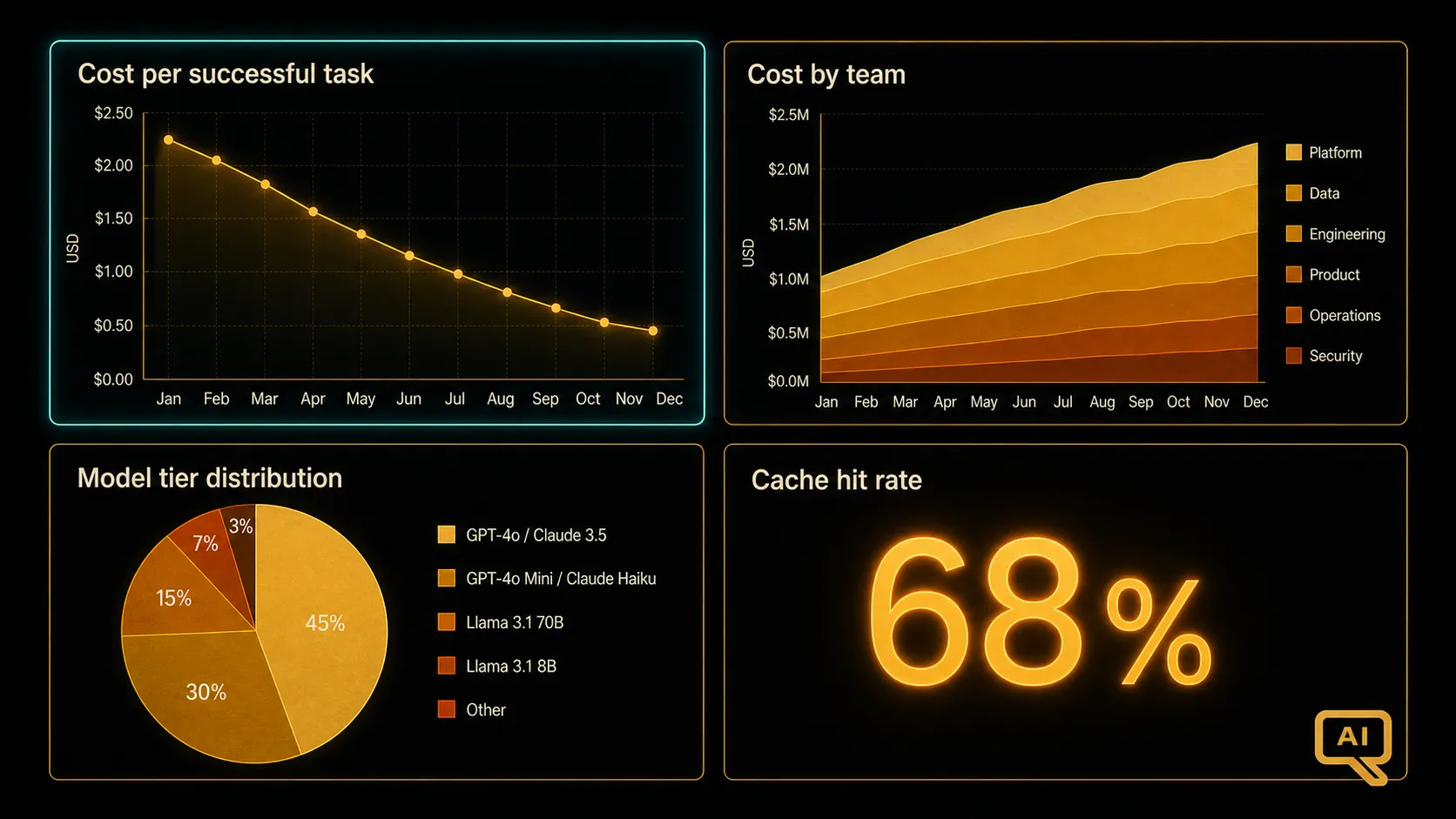Click 'USD' label on Cost per task chart

pyautogui.click(x=72, y=248)
